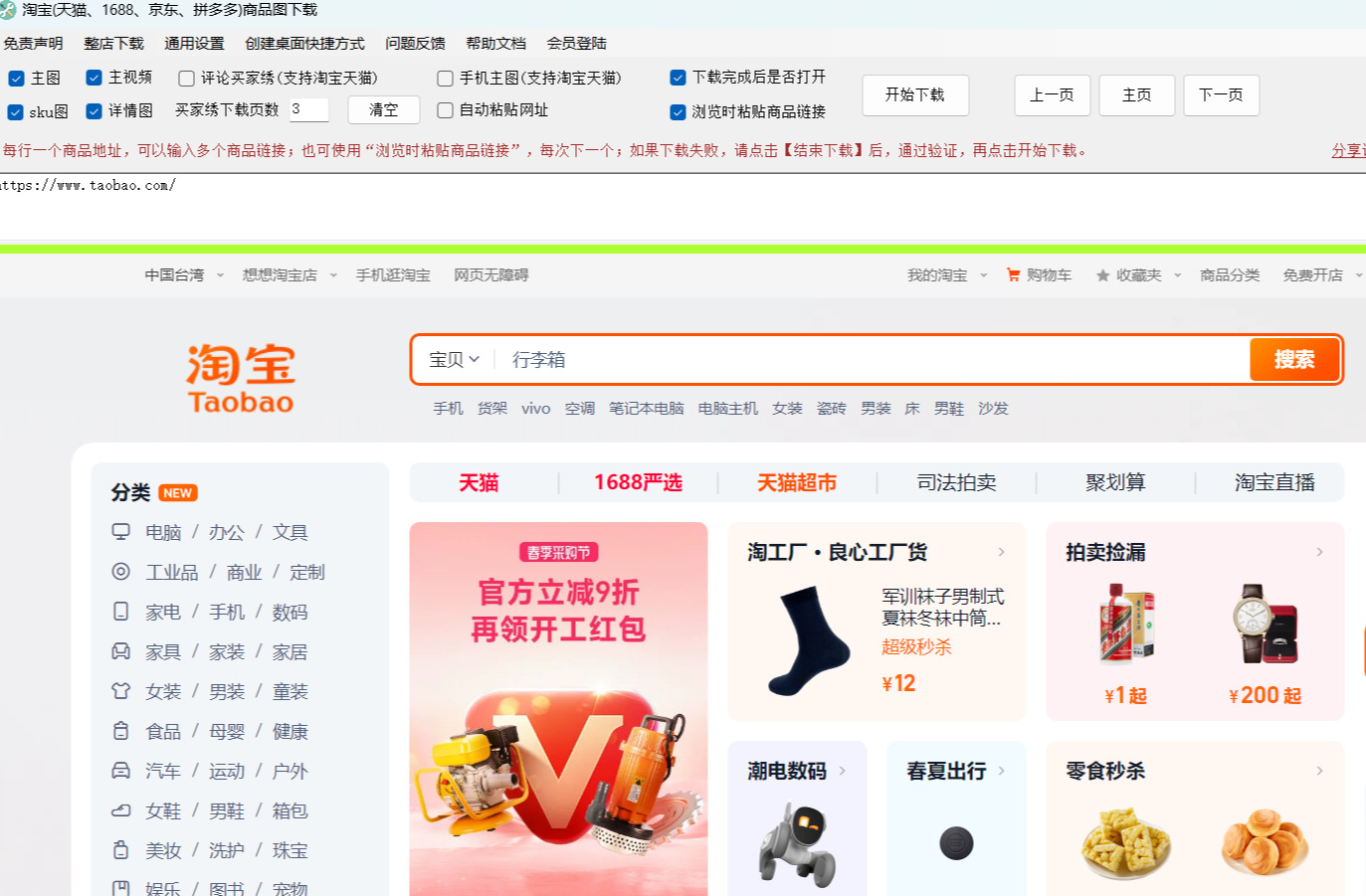
Task: Go to the previous page with 上一页
Action: click(x=1053, y=95)
